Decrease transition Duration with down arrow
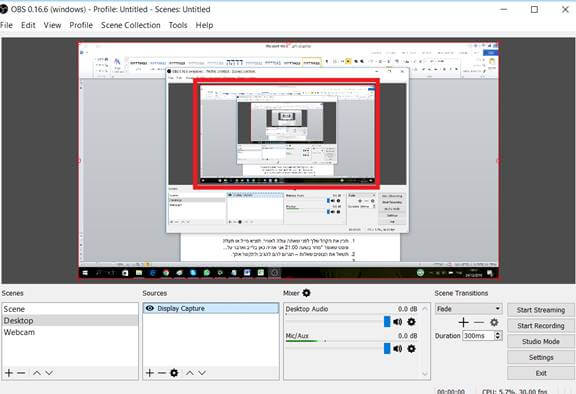The image size is (576, 394). point(498,338)
